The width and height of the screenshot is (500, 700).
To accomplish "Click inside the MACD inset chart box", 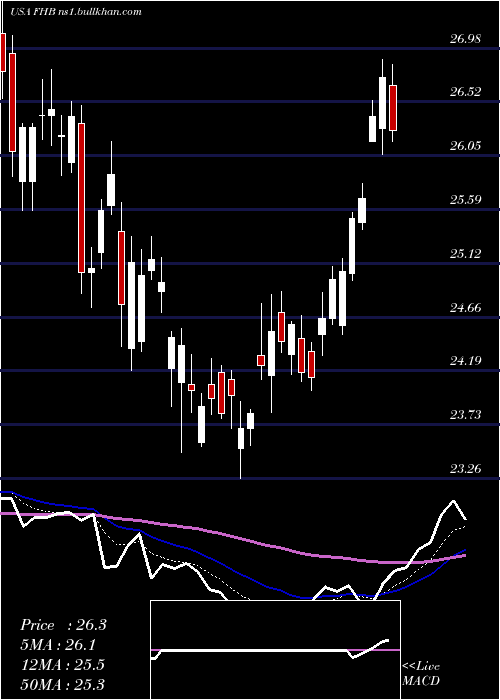I will (x=275, y=650).
